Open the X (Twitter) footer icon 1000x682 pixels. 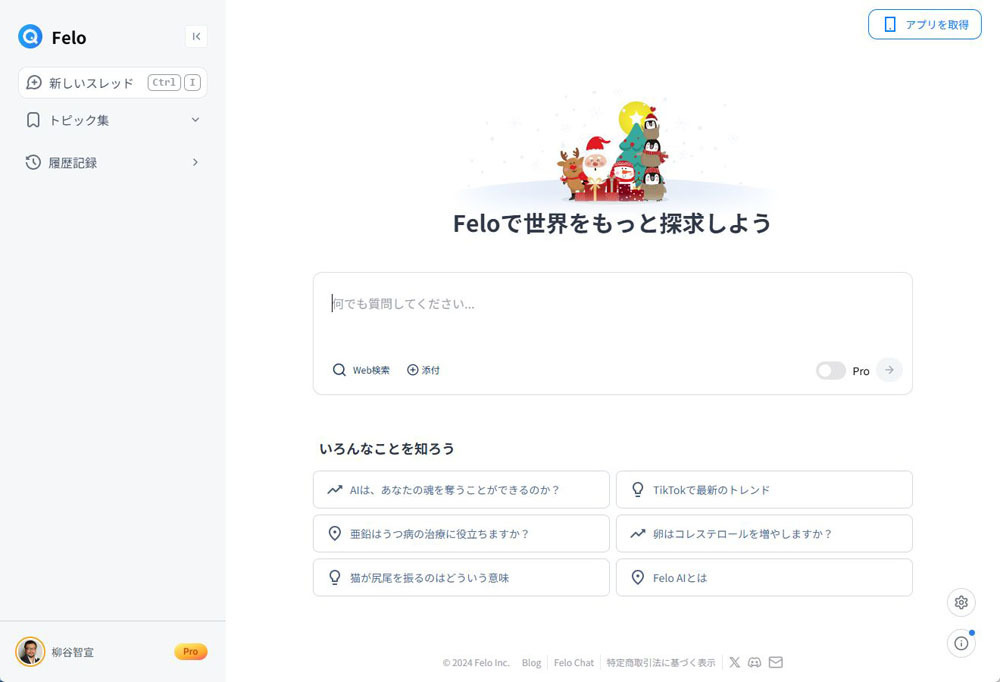pos(735,662)
